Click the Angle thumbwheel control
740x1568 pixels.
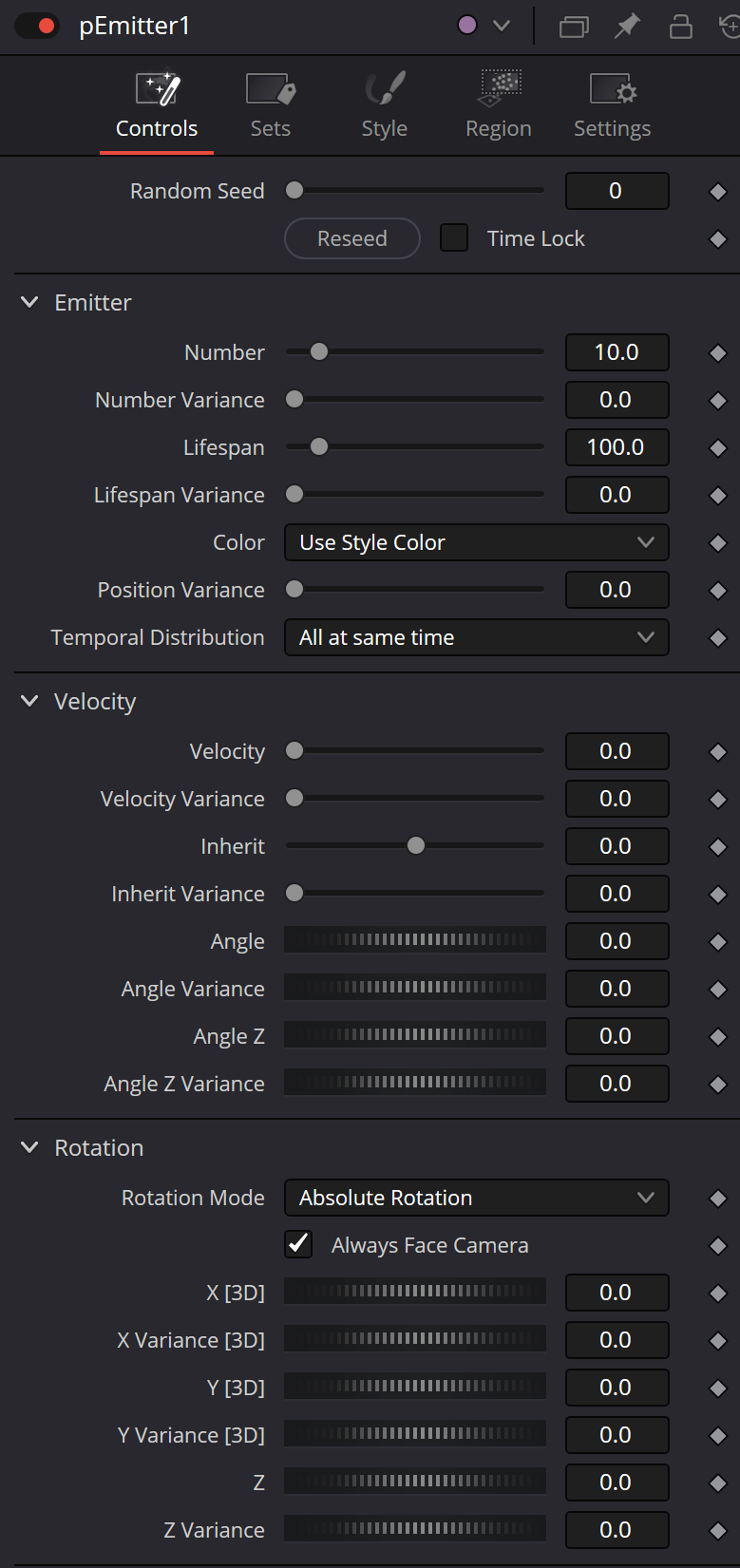415,940
